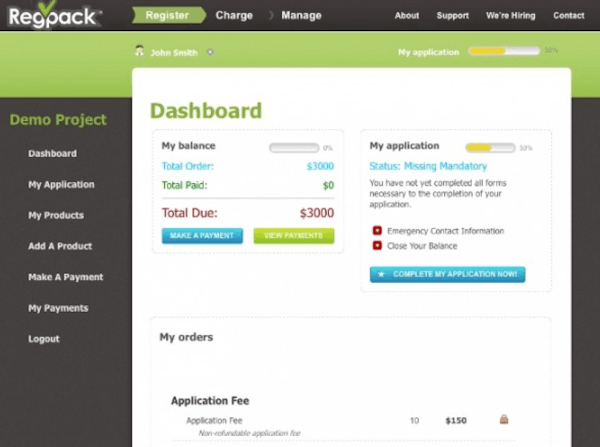Viewport: 600px width, 447px height.
Task: Click the red icon beside Emergency Contact Information
Action: tap(377, 230)
